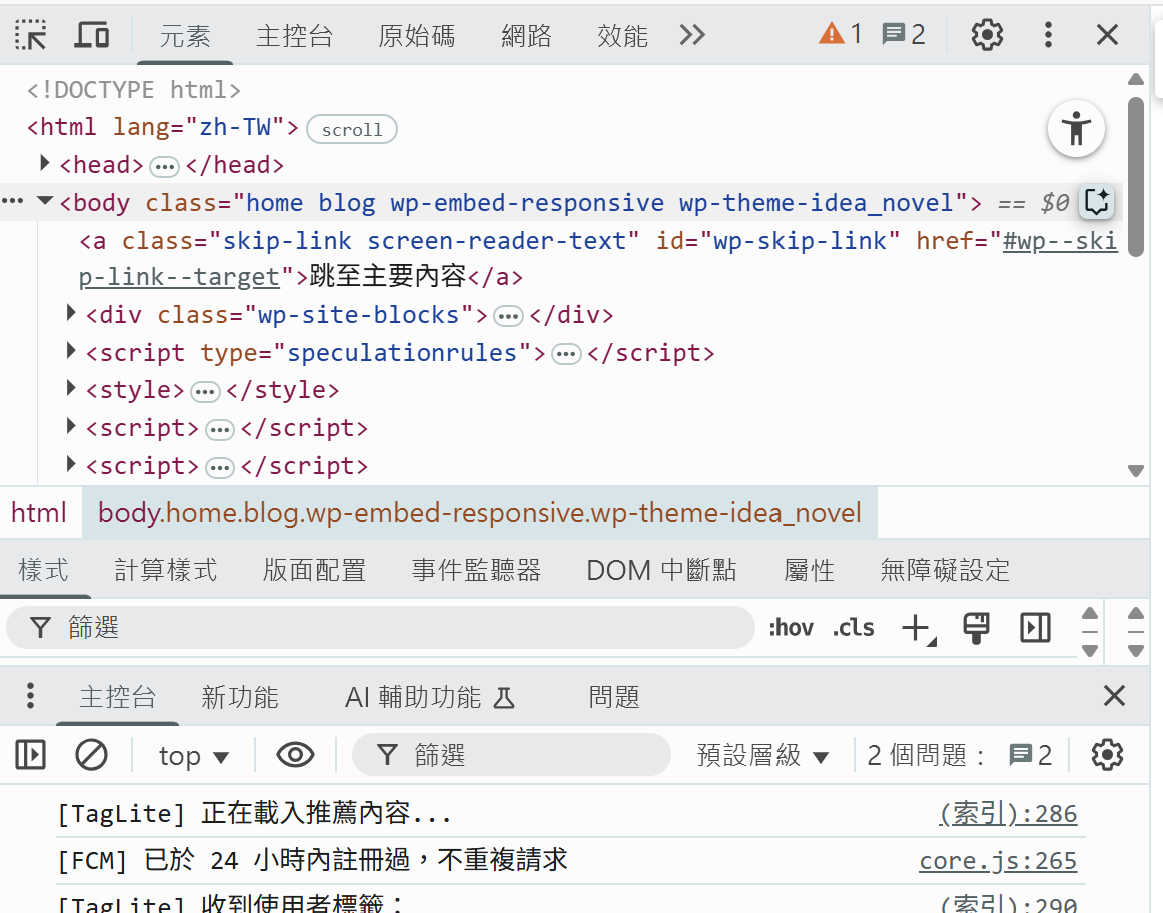Activate the inspect element picker tool
The width and height of the screenshot is (1163, 913).
31,35
